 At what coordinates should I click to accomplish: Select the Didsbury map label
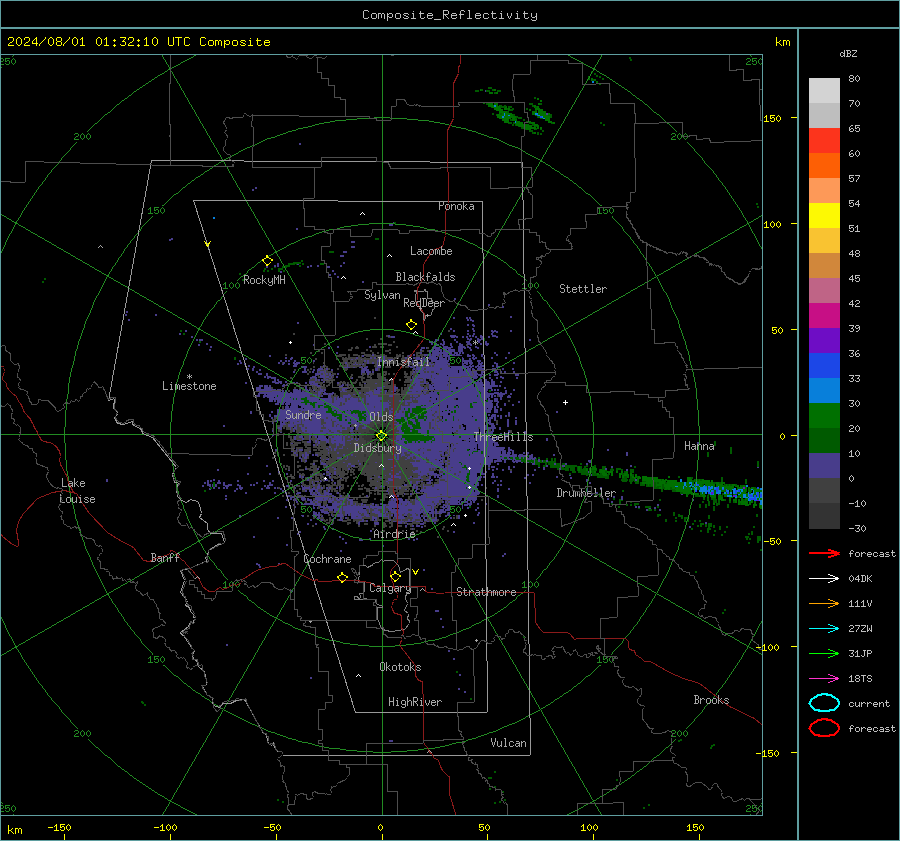point(377,448)
